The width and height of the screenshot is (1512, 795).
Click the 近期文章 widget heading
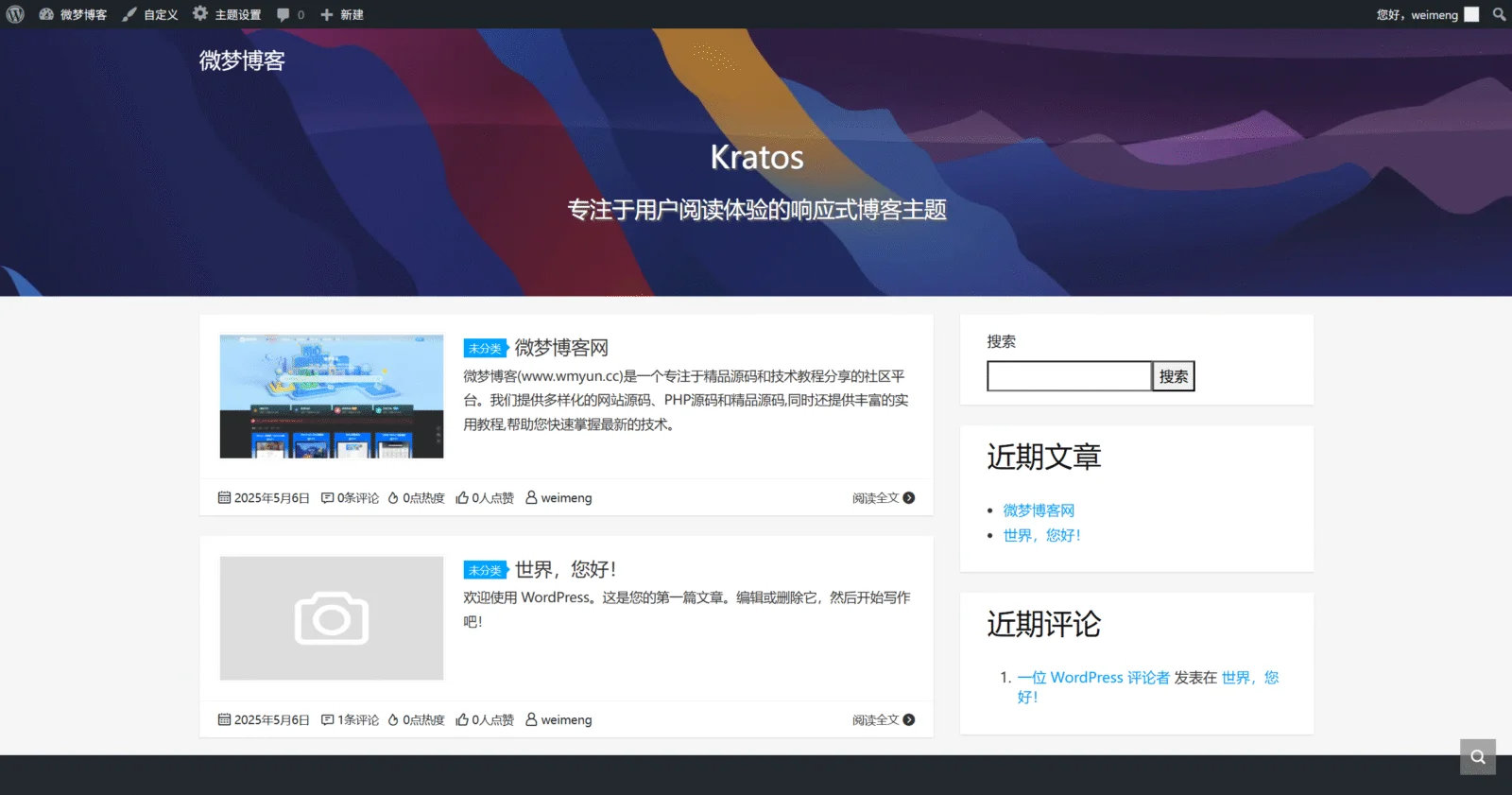click(x=1044, y=458)
